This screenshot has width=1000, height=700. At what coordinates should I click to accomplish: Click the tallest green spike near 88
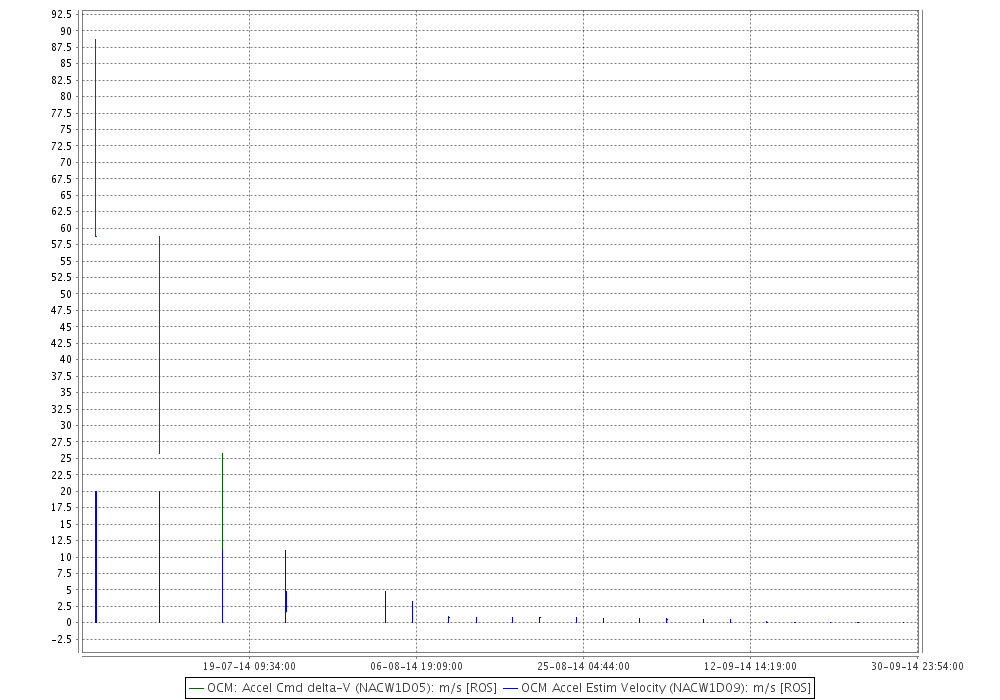(96, 138)
